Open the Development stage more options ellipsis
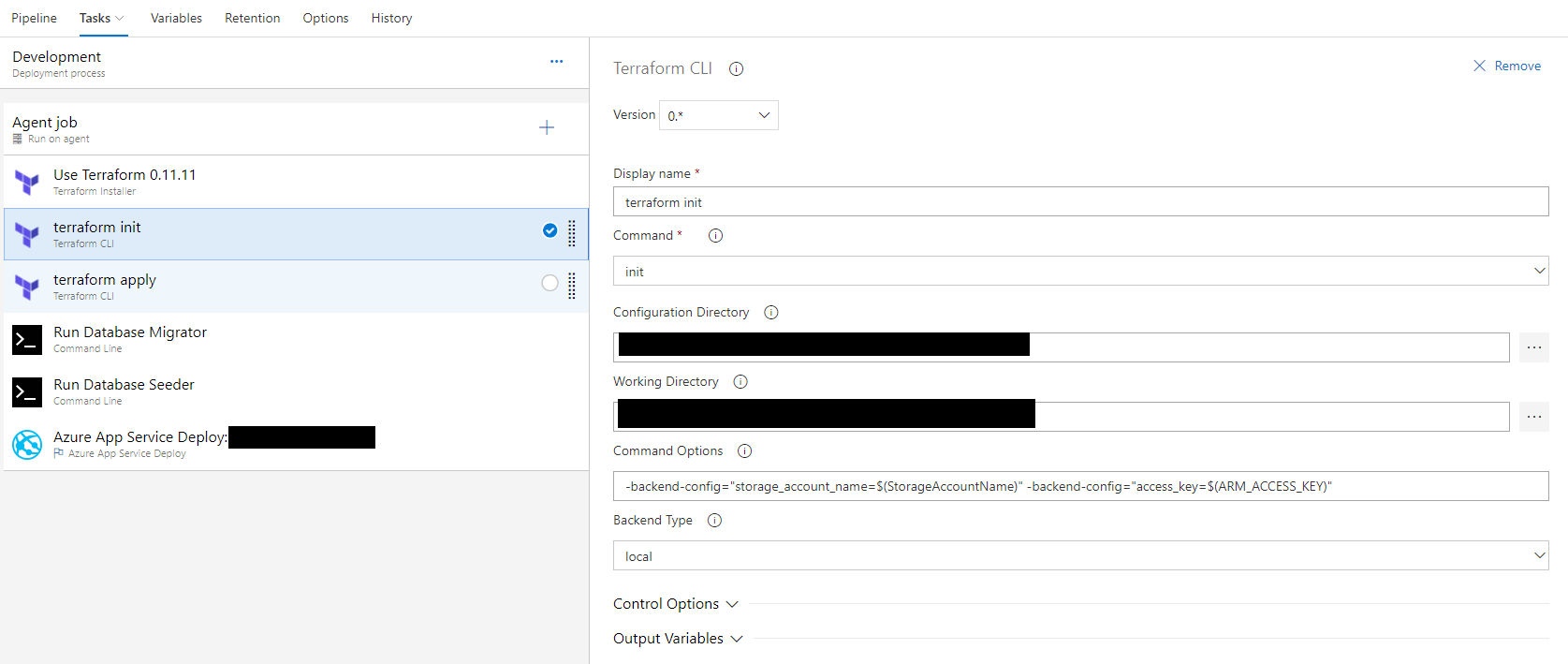Image resolution: width=1568 pixels, height=664 pixels. (x=557, y=62)
